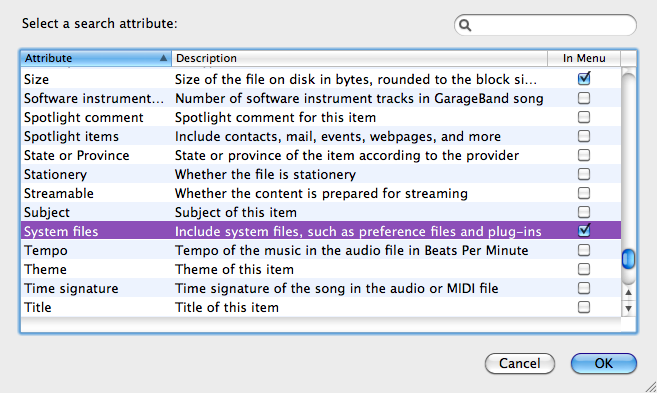Click the magnifying glass search icon

pos(465,26)
